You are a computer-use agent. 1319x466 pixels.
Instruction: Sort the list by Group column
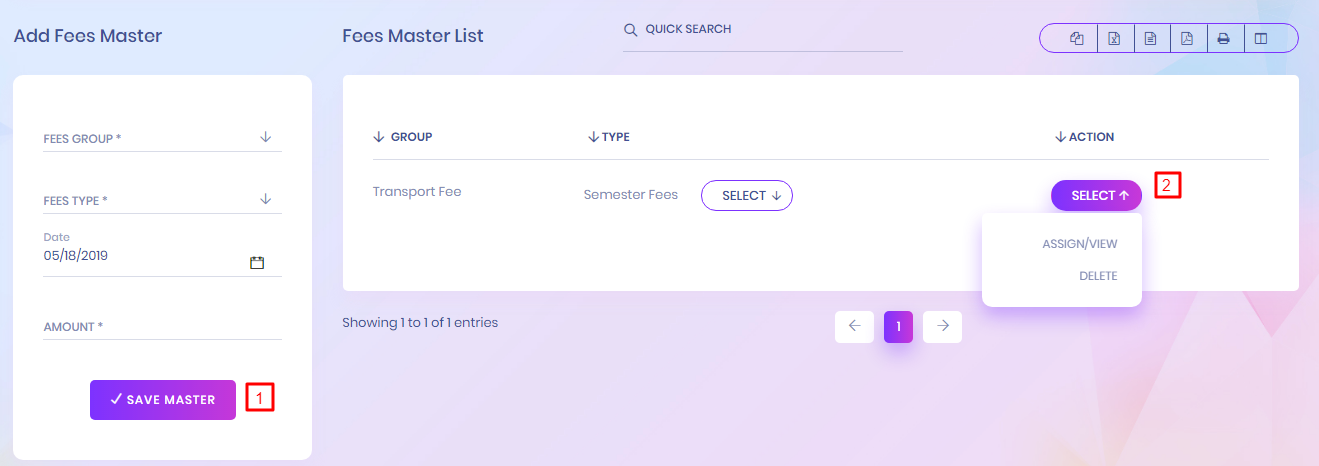[403, 137]
